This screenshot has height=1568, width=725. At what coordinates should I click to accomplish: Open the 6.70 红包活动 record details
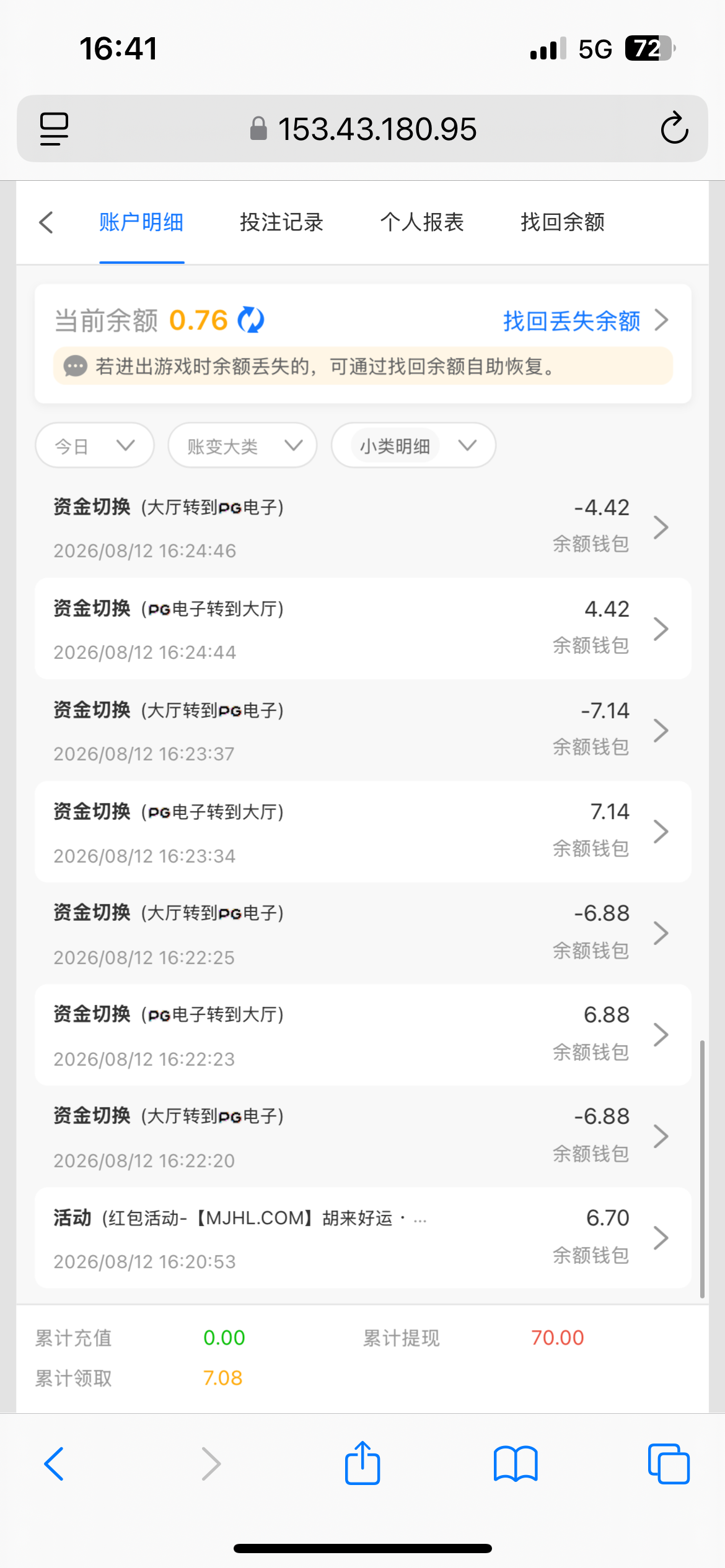click(x=362, y=1238)
